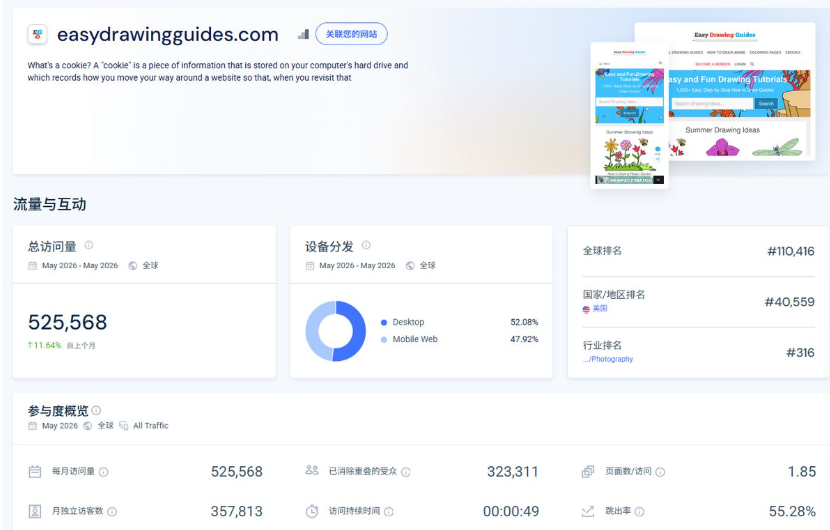
Task: Click the country rank #40,559
Action: (x=789, y=302)
